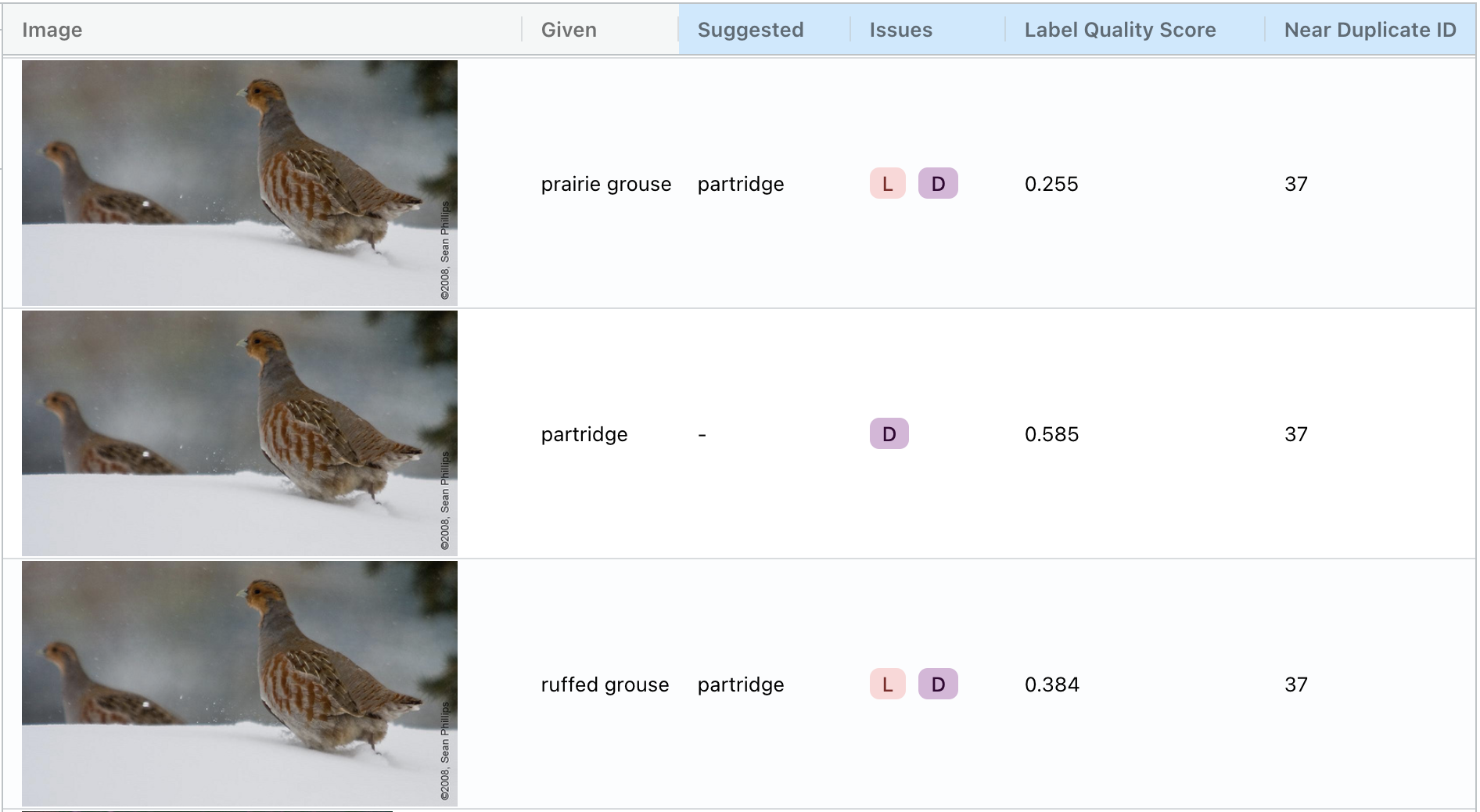Click the Issues column header
The height and width of the screenshot is (812, 1480).
pos(900,30)
